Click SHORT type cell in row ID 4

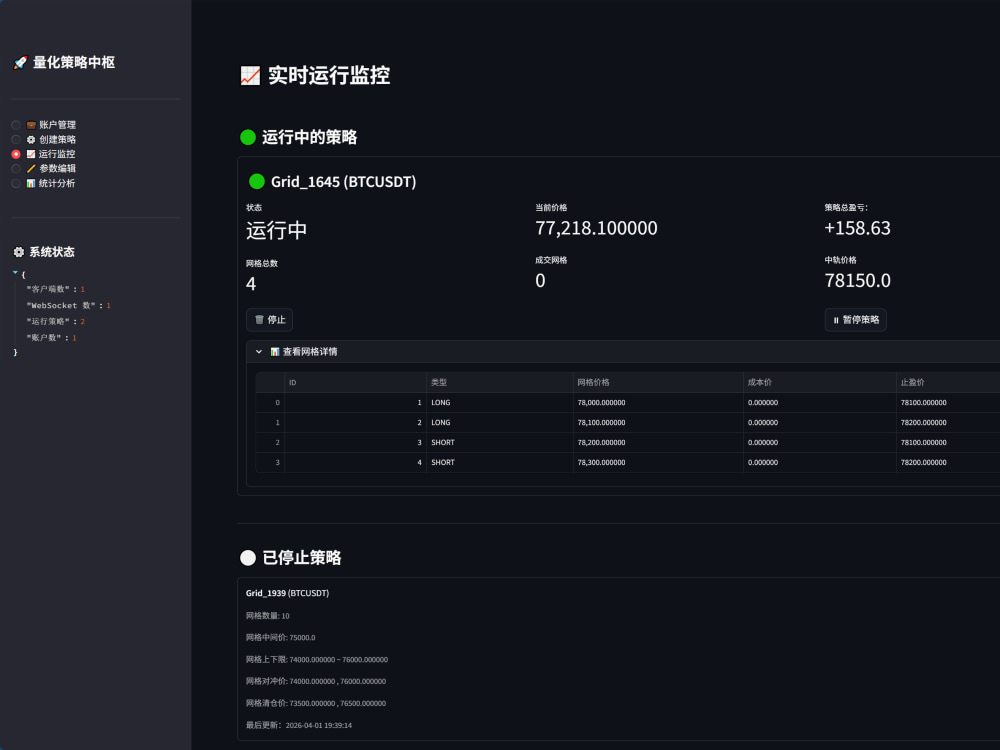pyautogui.click(x=500, y=462)
